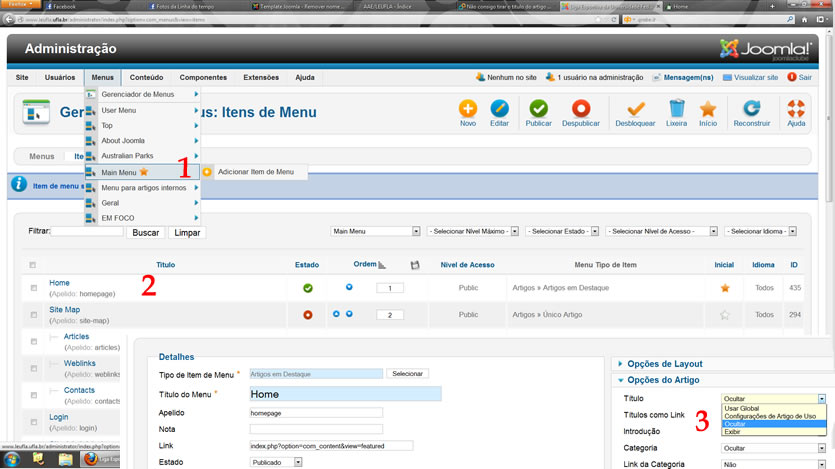835x469 pixels.
Task: Open the Conteúdo menu
Action: tap(146, 77)
